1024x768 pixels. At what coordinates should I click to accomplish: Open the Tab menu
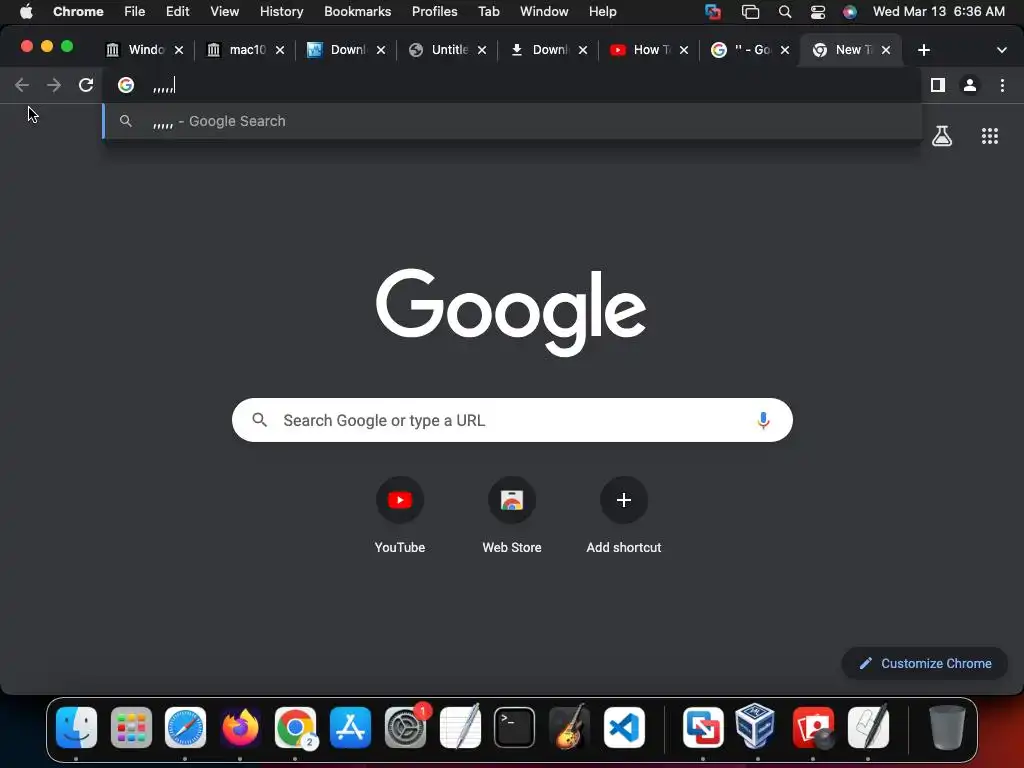pyautogui.click(x=488, y=12)
